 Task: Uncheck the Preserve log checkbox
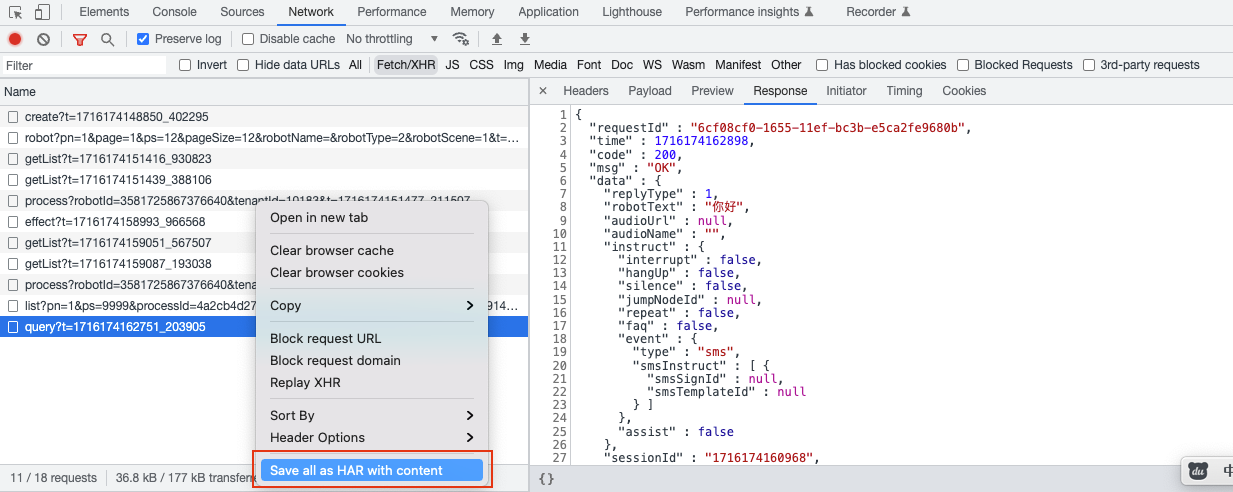(143, 39)
